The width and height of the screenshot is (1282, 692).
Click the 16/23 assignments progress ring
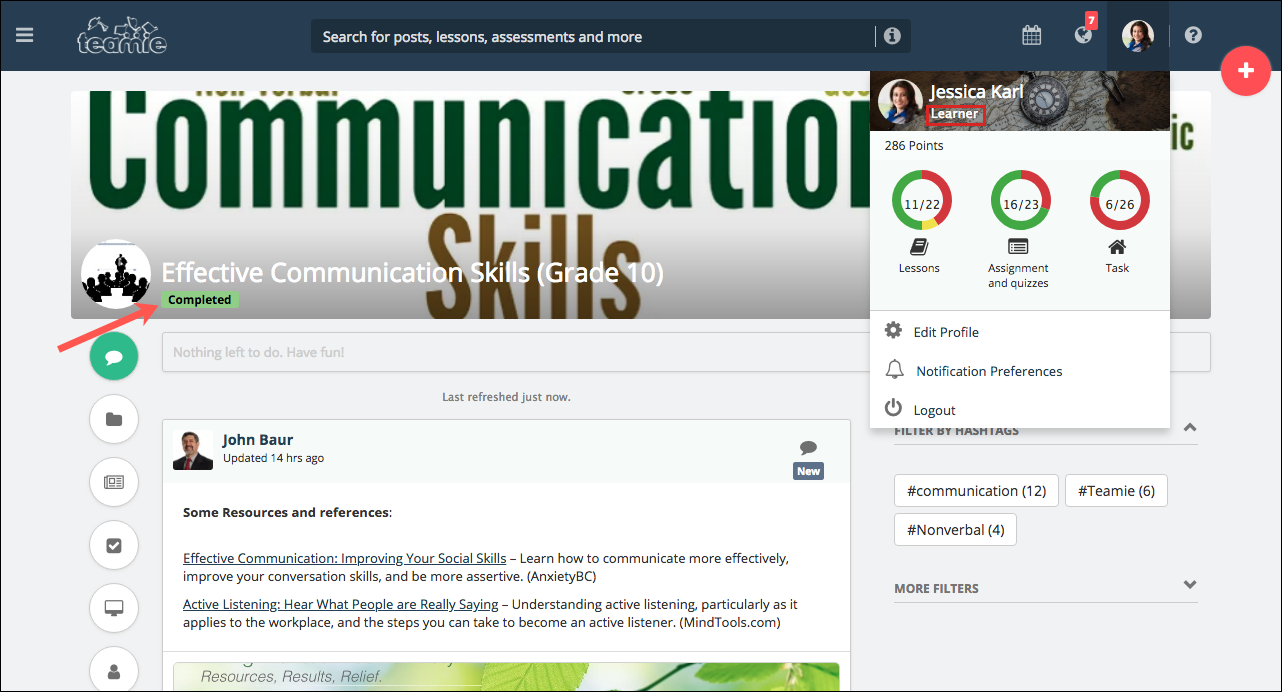[1020, 200]
